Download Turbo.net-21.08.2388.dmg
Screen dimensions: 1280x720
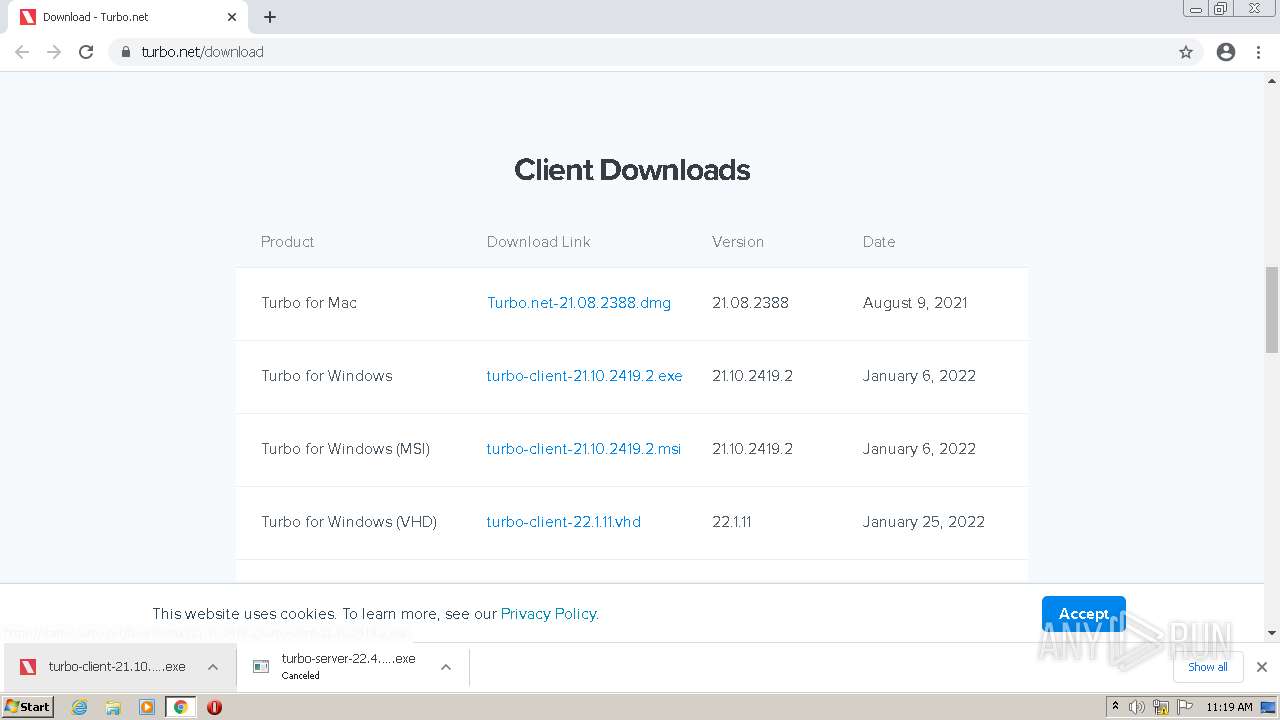[x=579, y=303]
